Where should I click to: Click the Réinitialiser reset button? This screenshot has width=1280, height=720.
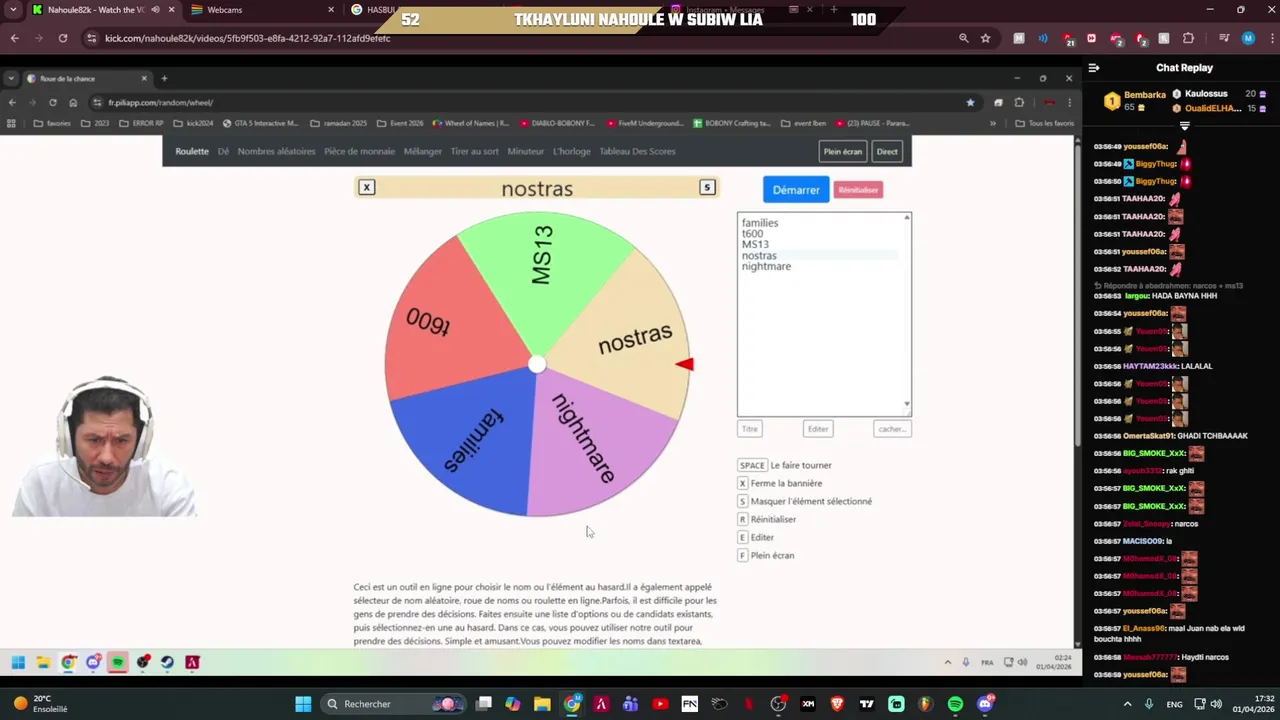pos(858,190)
